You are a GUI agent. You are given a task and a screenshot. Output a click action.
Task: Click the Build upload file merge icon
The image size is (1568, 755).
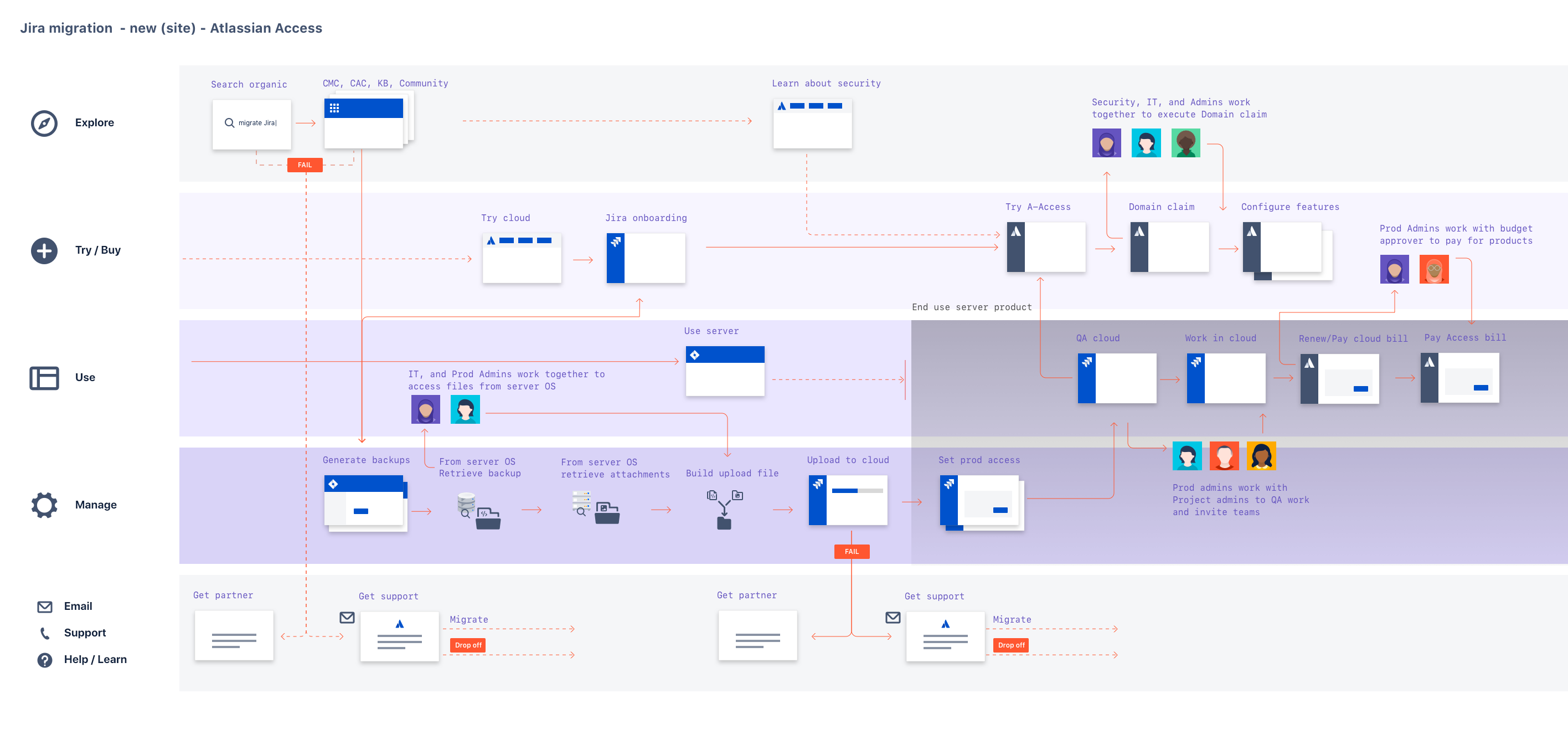[724, 510]
